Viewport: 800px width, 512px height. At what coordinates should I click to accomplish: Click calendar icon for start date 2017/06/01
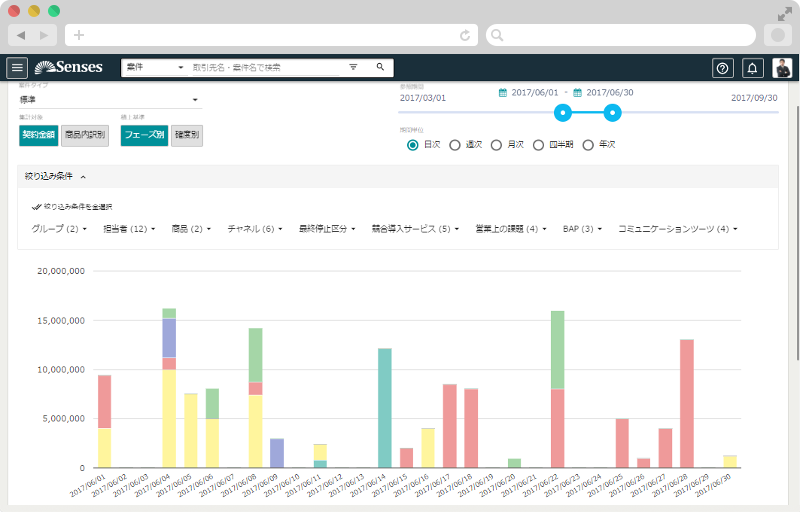pos(503,93)
